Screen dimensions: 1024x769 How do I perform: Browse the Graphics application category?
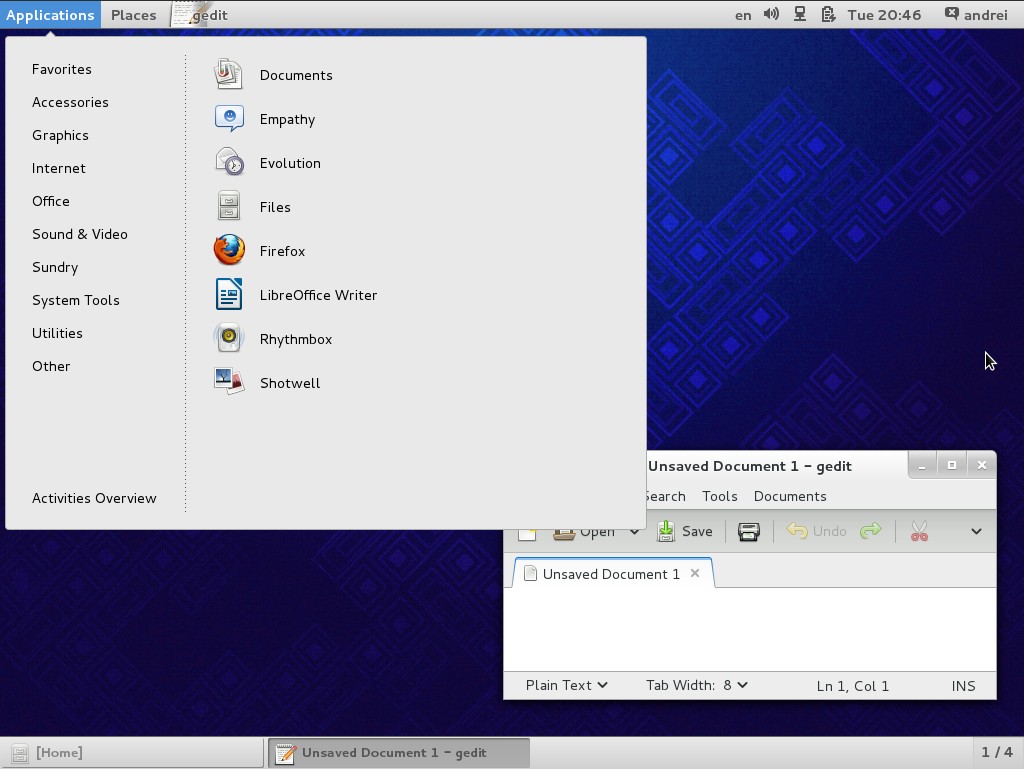(61, 135)
